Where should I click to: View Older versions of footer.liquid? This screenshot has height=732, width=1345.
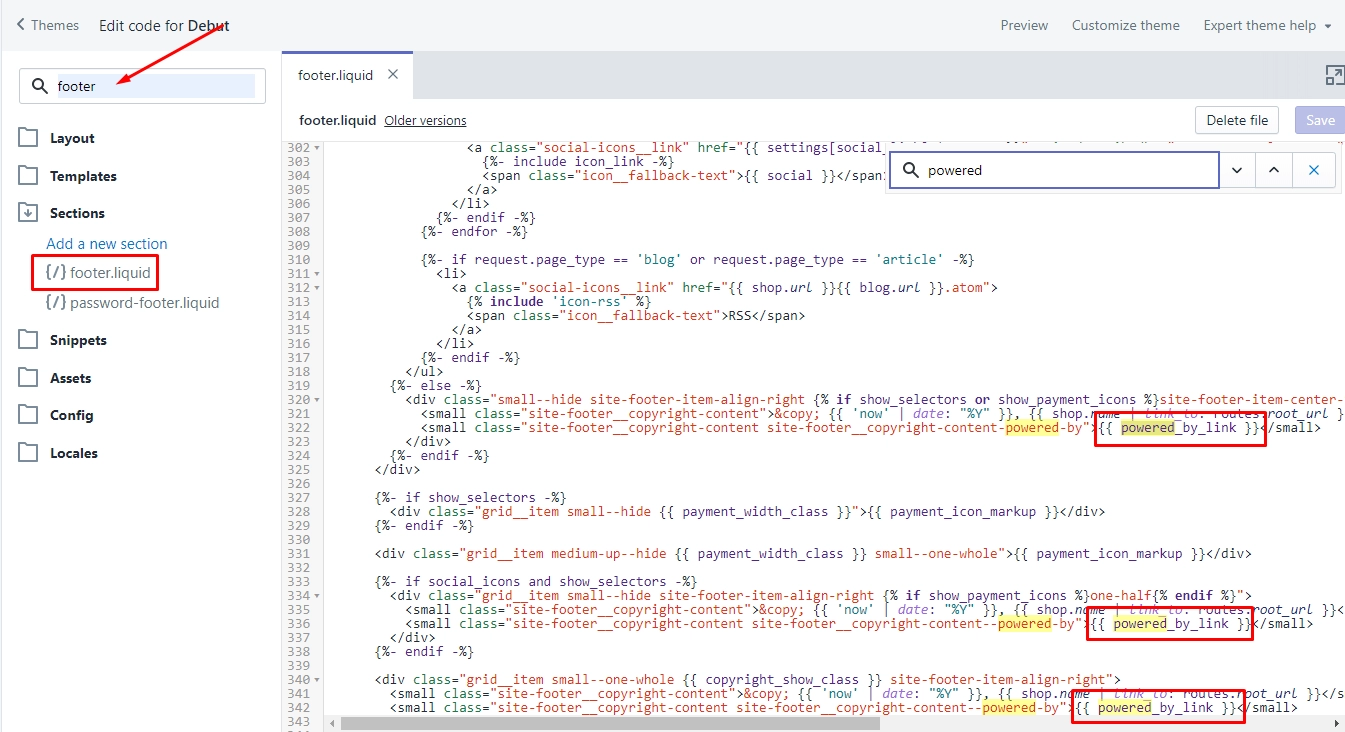point(425,120)
